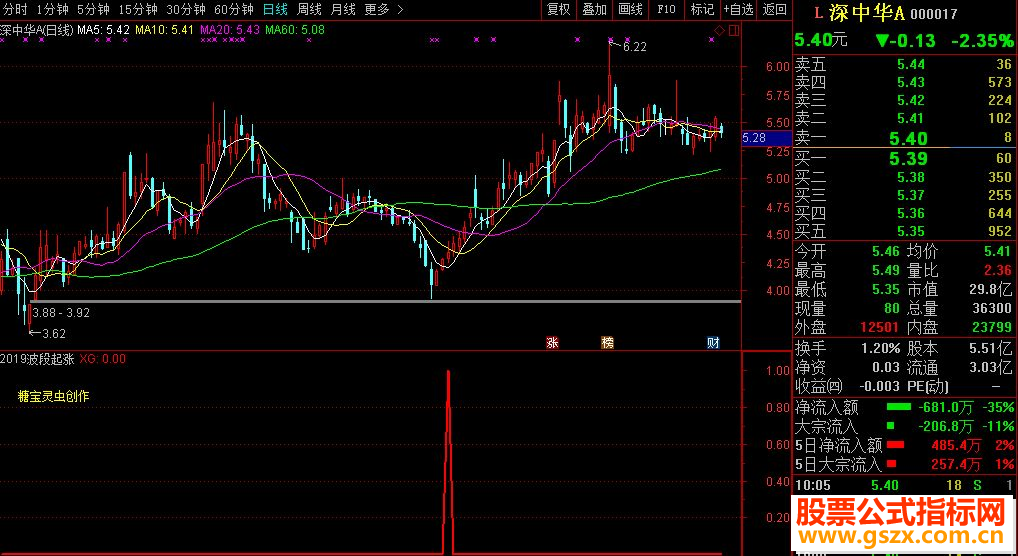The image size is (1018, 556).
Task: Click the 5日大宗流入 value 257.4万
Action: coord(954,464)
